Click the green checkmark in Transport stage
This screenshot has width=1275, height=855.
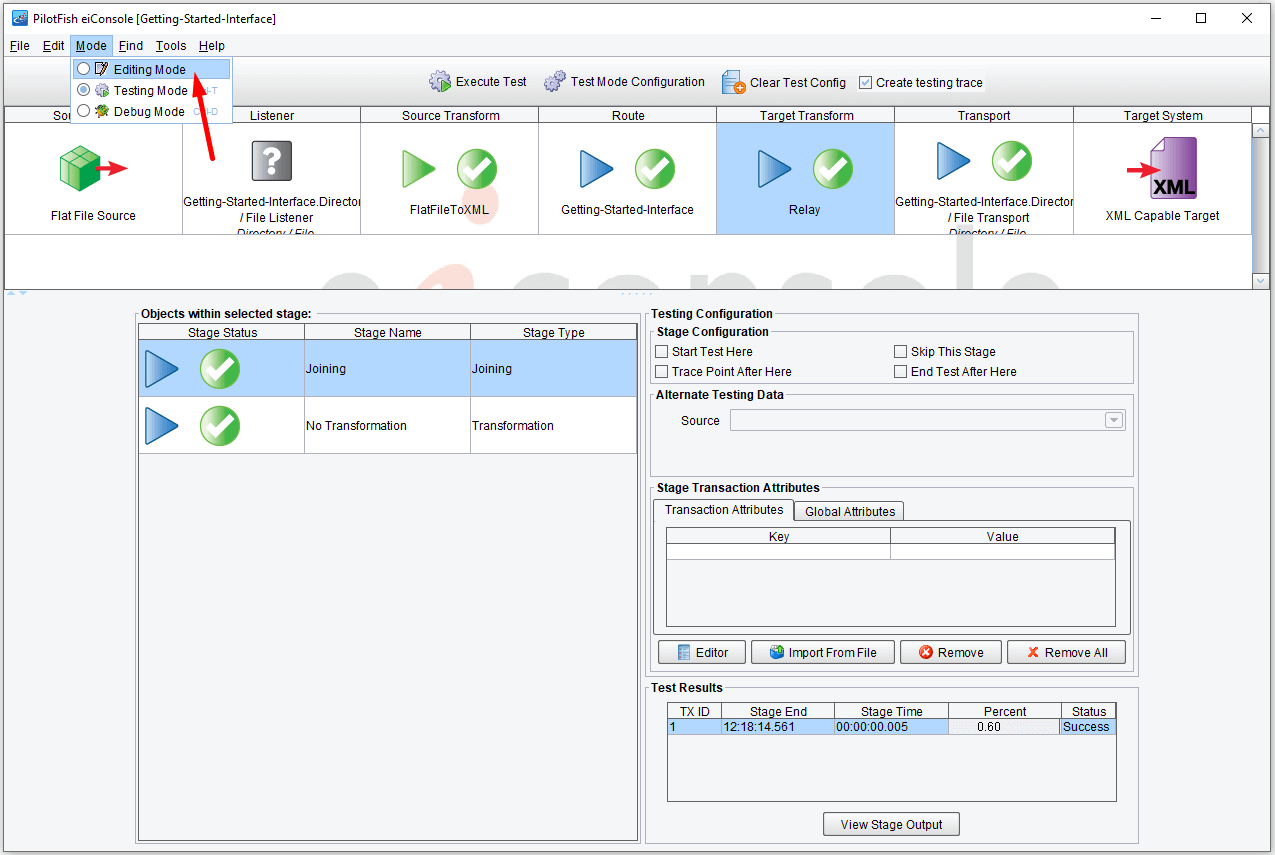click(1012, 160)
